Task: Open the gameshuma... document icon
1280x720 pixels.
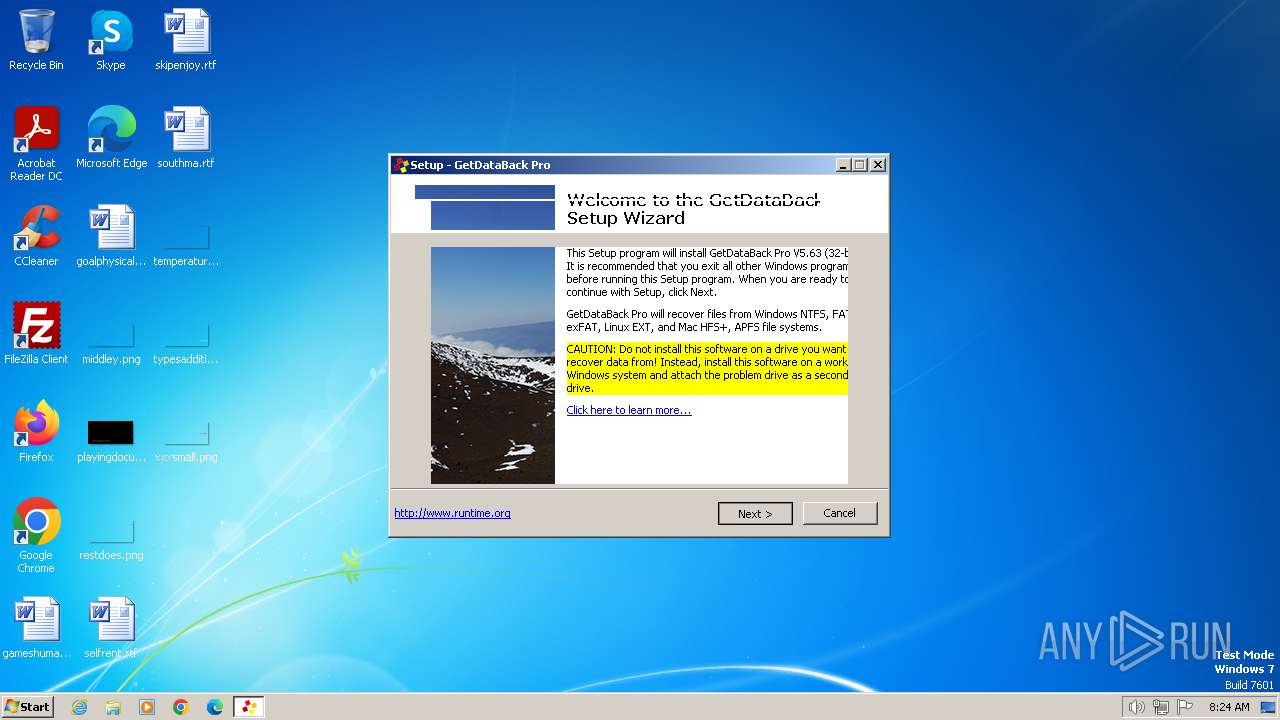Action: pos(36,628)
